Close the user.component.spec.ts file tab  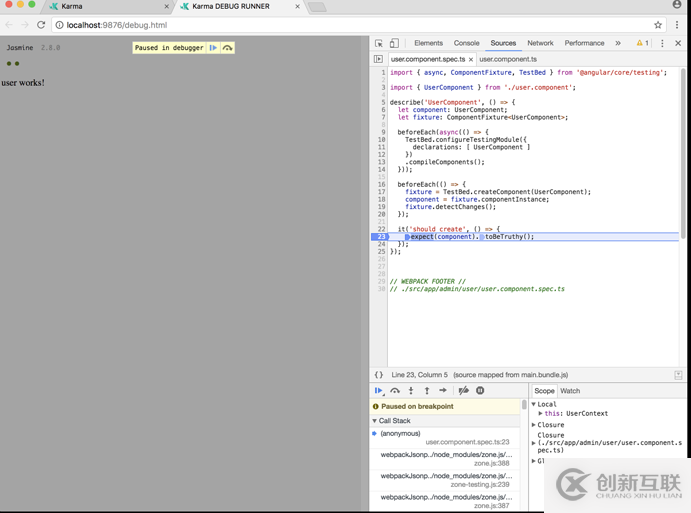point(471,59)
